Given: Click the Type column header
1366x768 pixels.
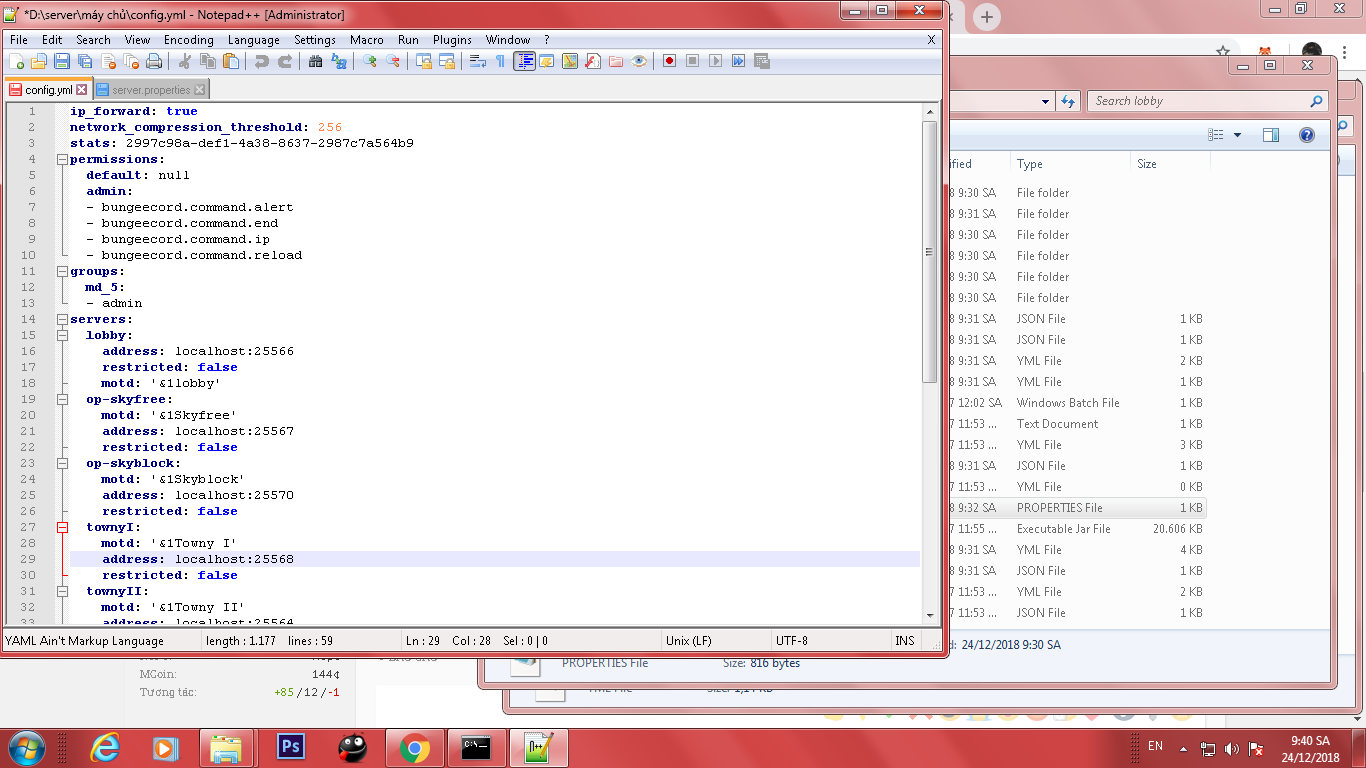Looking at the screenshot, I should (x=1030, y=164).
